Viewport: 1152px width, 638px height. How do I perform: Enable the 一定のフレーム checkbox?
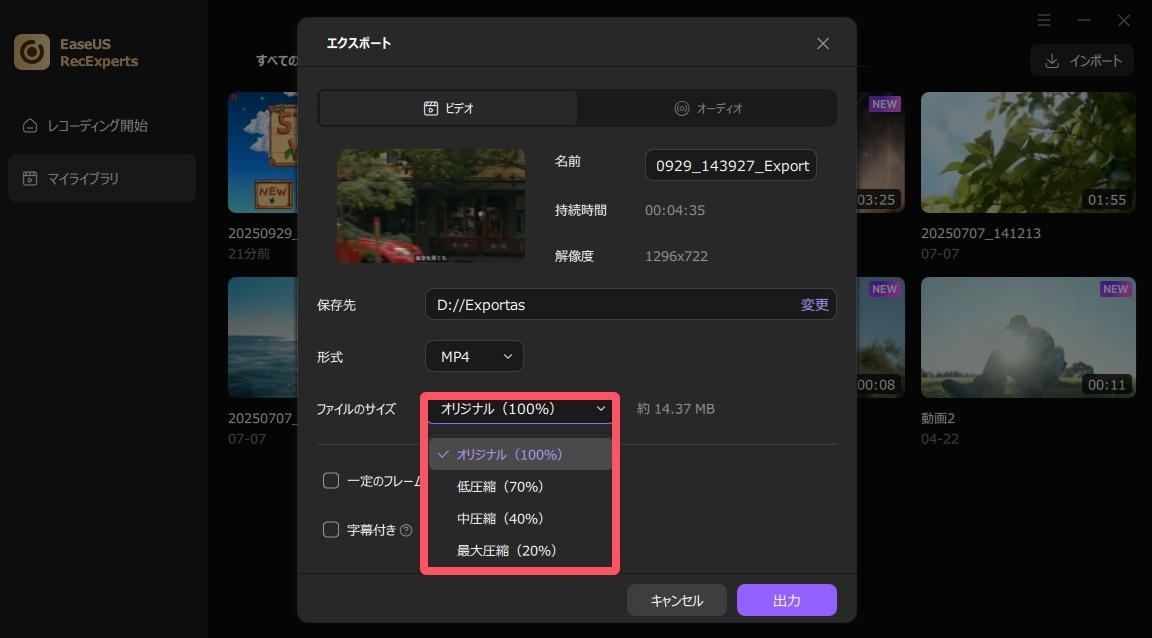pyautogui.click(x=331, y=480)
